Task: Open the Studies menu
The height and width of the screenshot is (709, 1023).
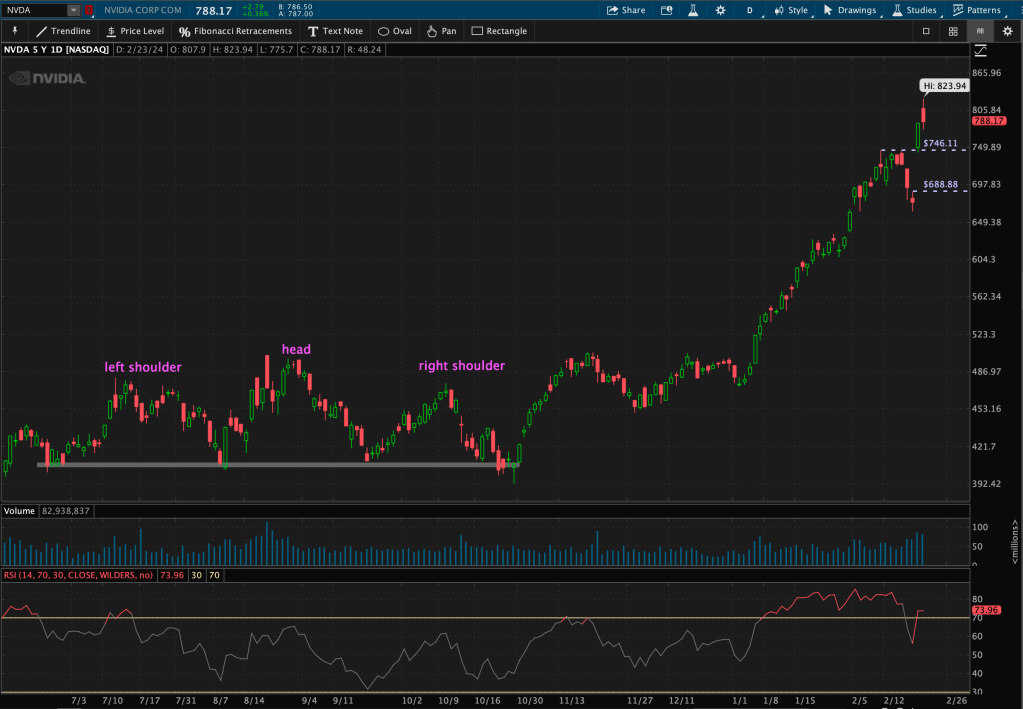Action: pos(913,10)
